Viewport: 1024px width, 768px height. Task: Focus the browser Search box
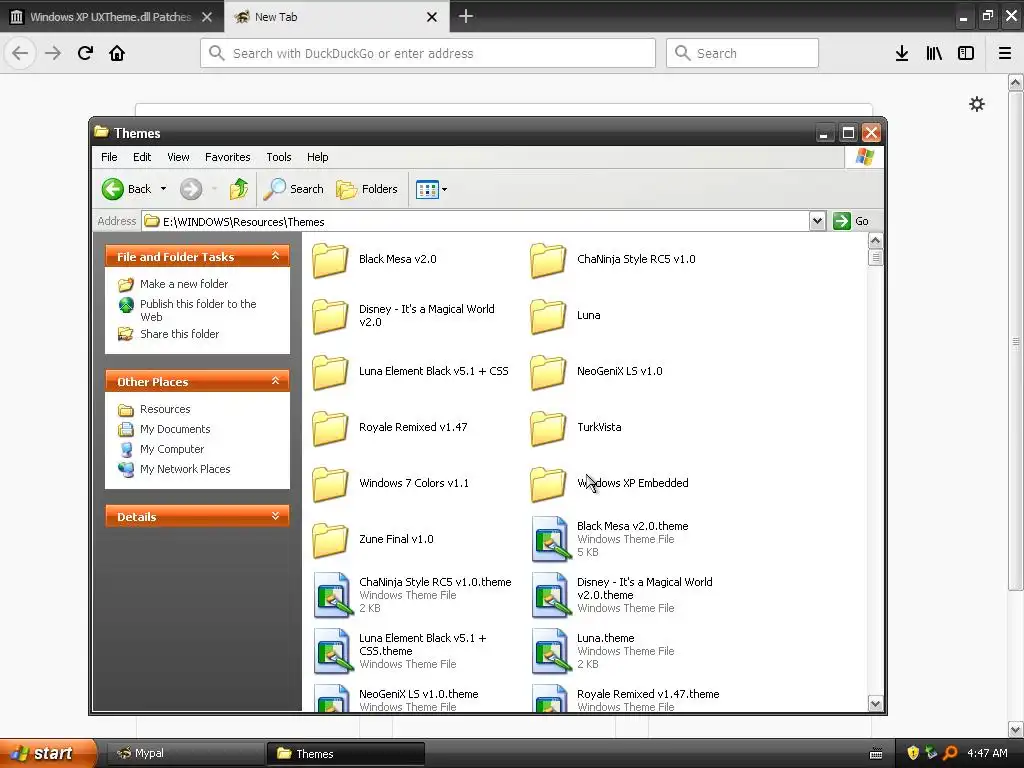pyautogui.click(x=742, y=53)
